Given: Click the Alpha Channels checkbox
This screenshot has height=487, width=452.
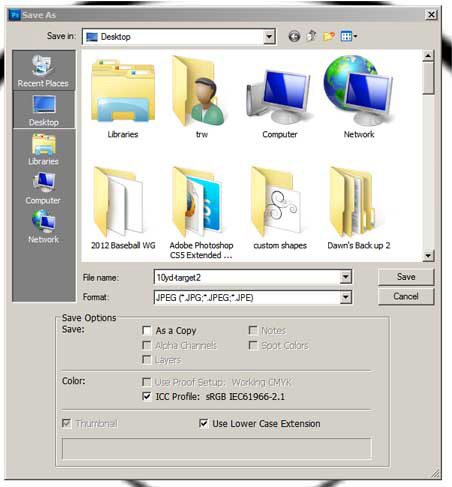Looking at the screenshot, I should pos(147,345).
